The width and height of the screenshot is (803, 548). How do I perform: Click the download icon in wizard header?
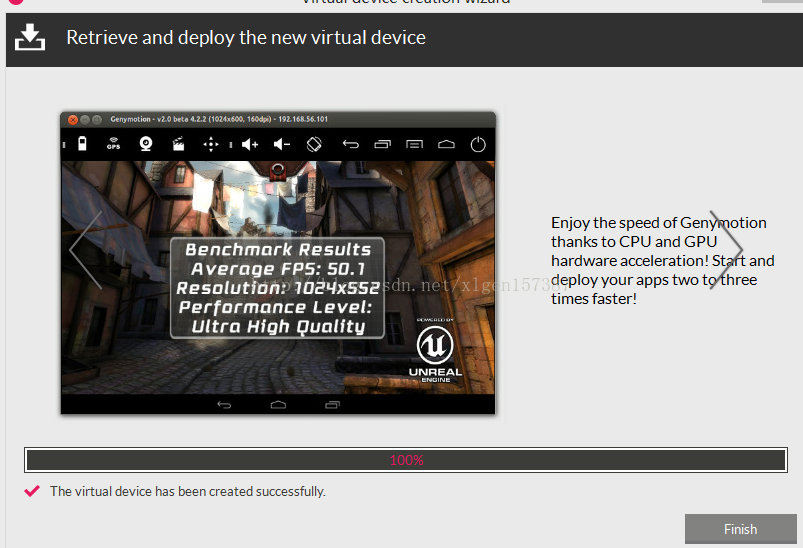coord(30,38)
